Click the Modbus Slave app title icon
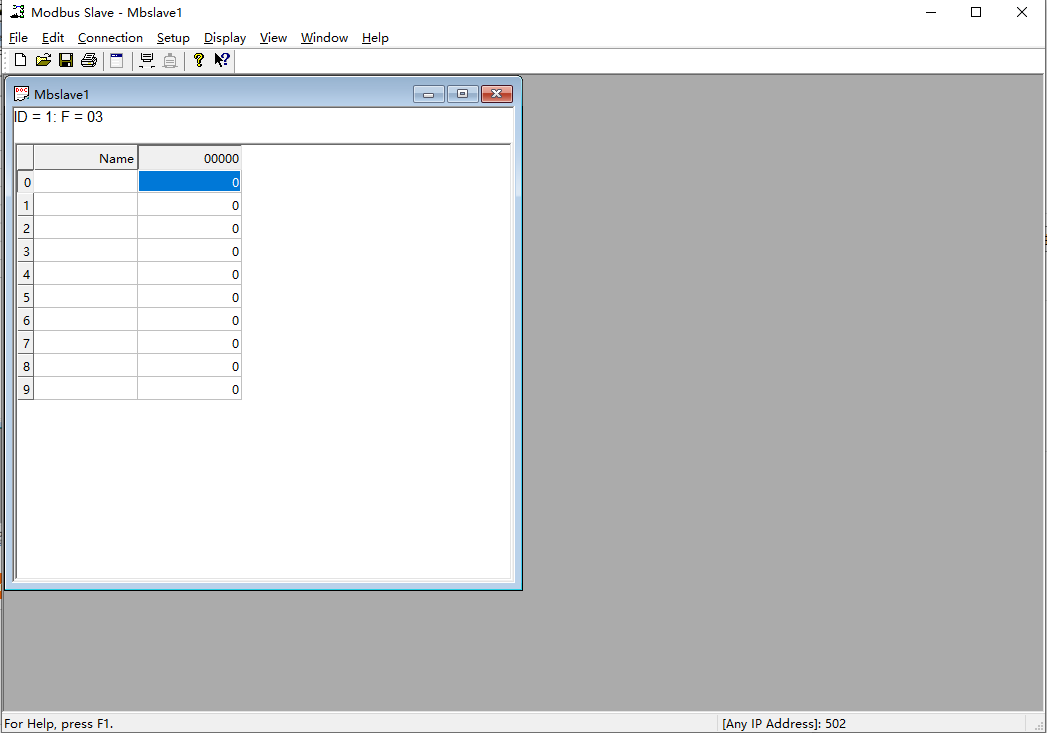The height and width of the screenshot is (733, 1047). pos(17,12)
